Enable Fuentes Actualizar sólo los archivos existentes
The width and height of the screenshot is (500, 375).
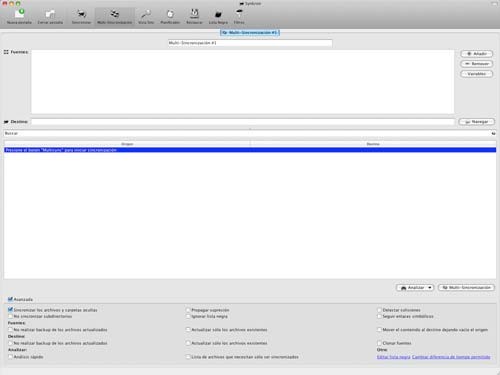pyautogui.click(x=188, y=330)
